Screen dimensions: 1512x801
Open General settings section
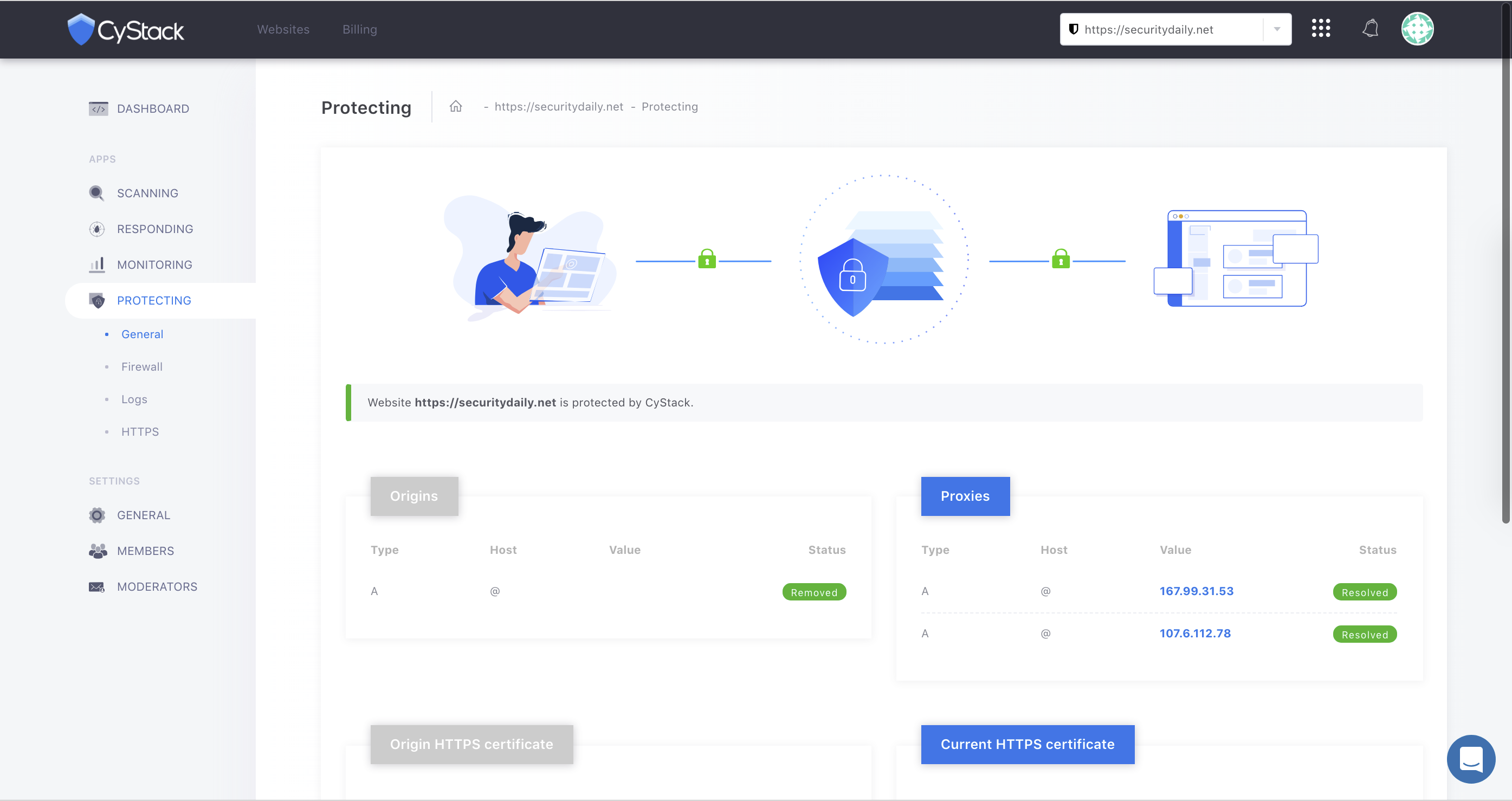(x=143, y=515)
